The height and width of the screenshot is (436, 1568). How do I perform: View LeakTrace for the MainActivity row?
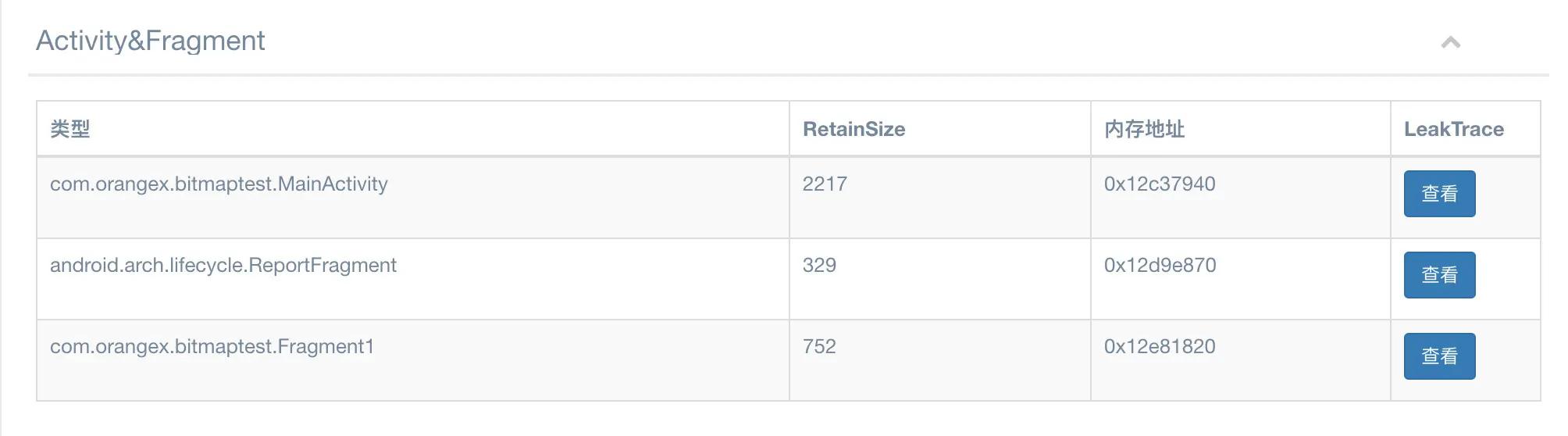point(1439,194)
